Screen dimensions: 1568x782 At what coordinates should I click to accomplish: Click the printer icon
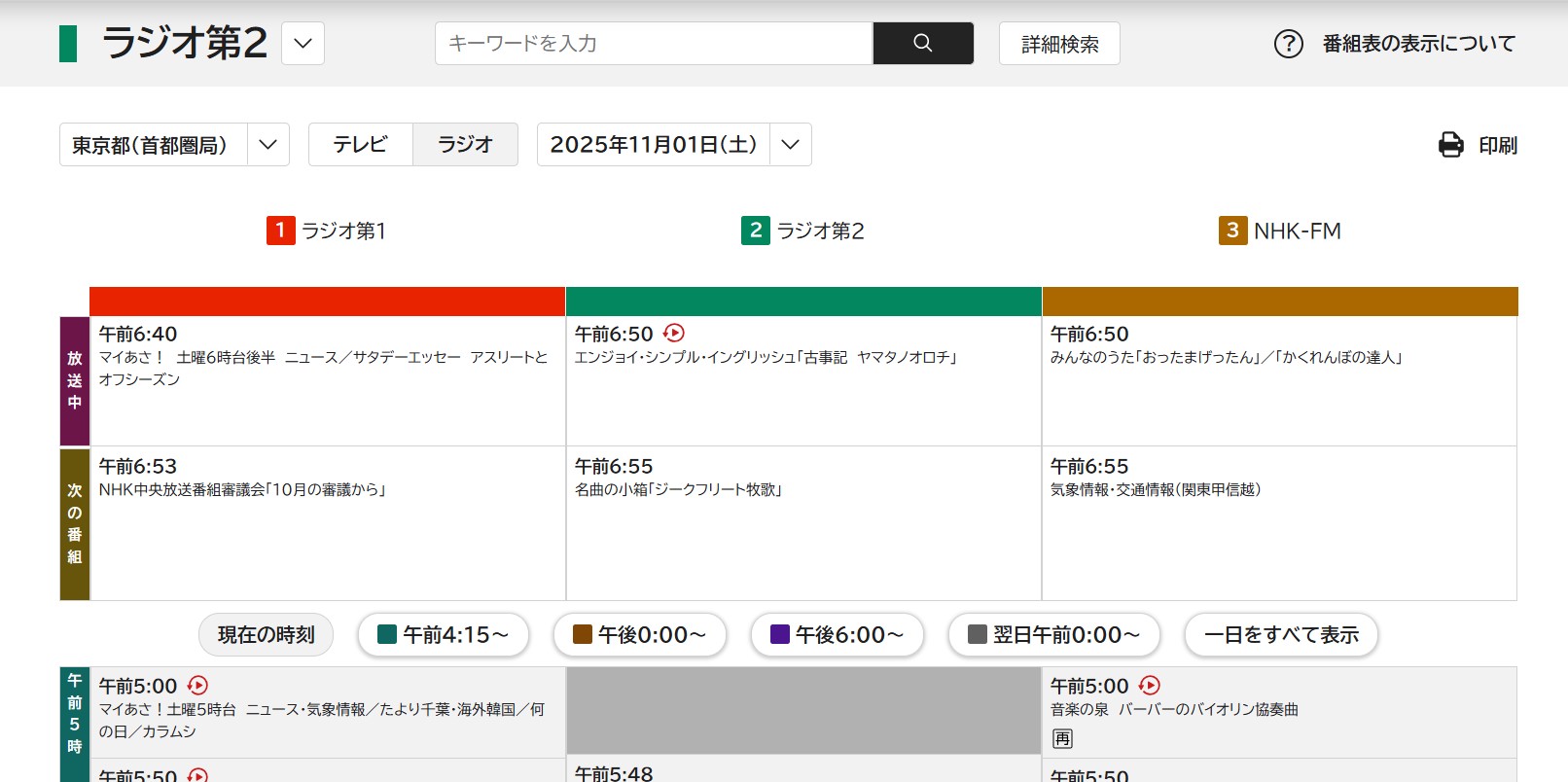pos(1450,145)
